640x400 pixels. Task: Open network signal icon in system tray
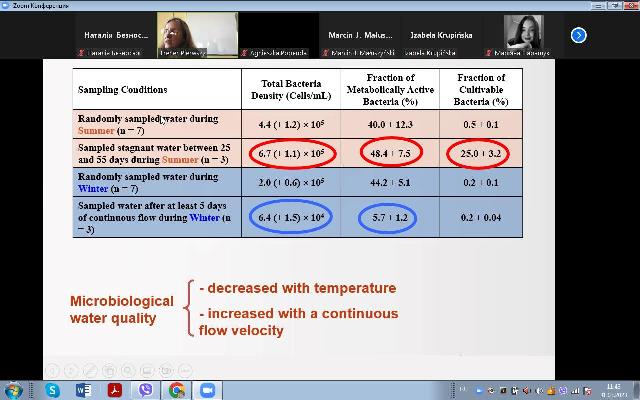coord(576,391)
